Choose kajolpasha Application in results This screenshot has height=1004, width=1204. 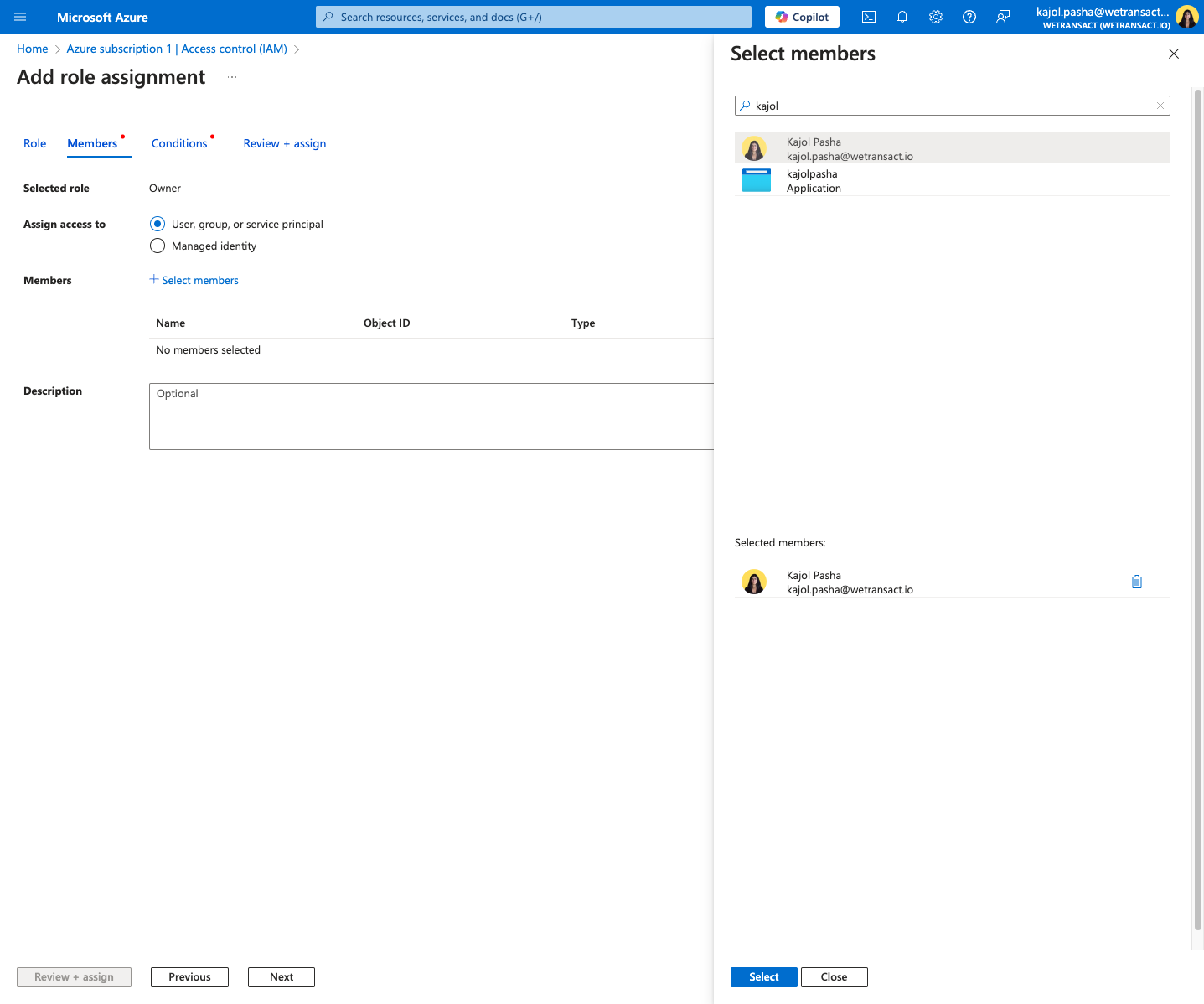tap(953, 180)
